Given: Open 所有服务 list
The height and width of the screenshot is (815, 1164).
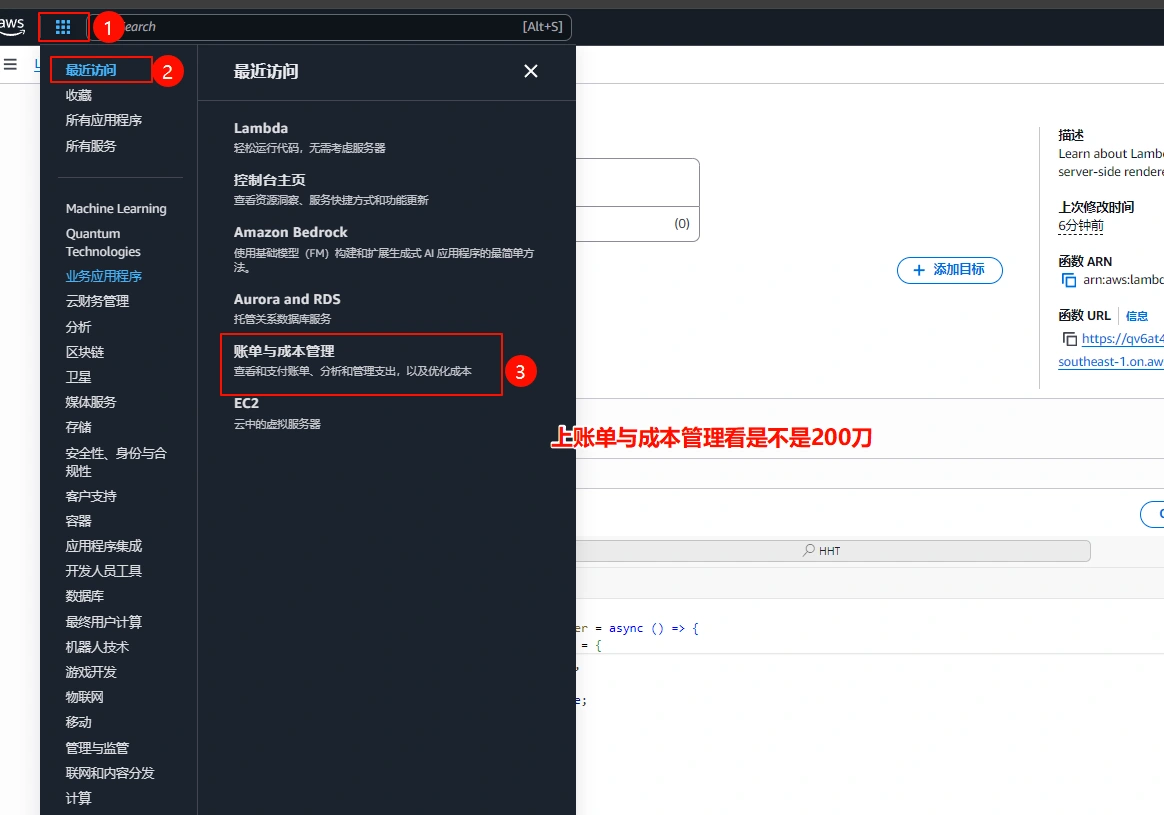Looking at the screenshot, I should 91,145.
